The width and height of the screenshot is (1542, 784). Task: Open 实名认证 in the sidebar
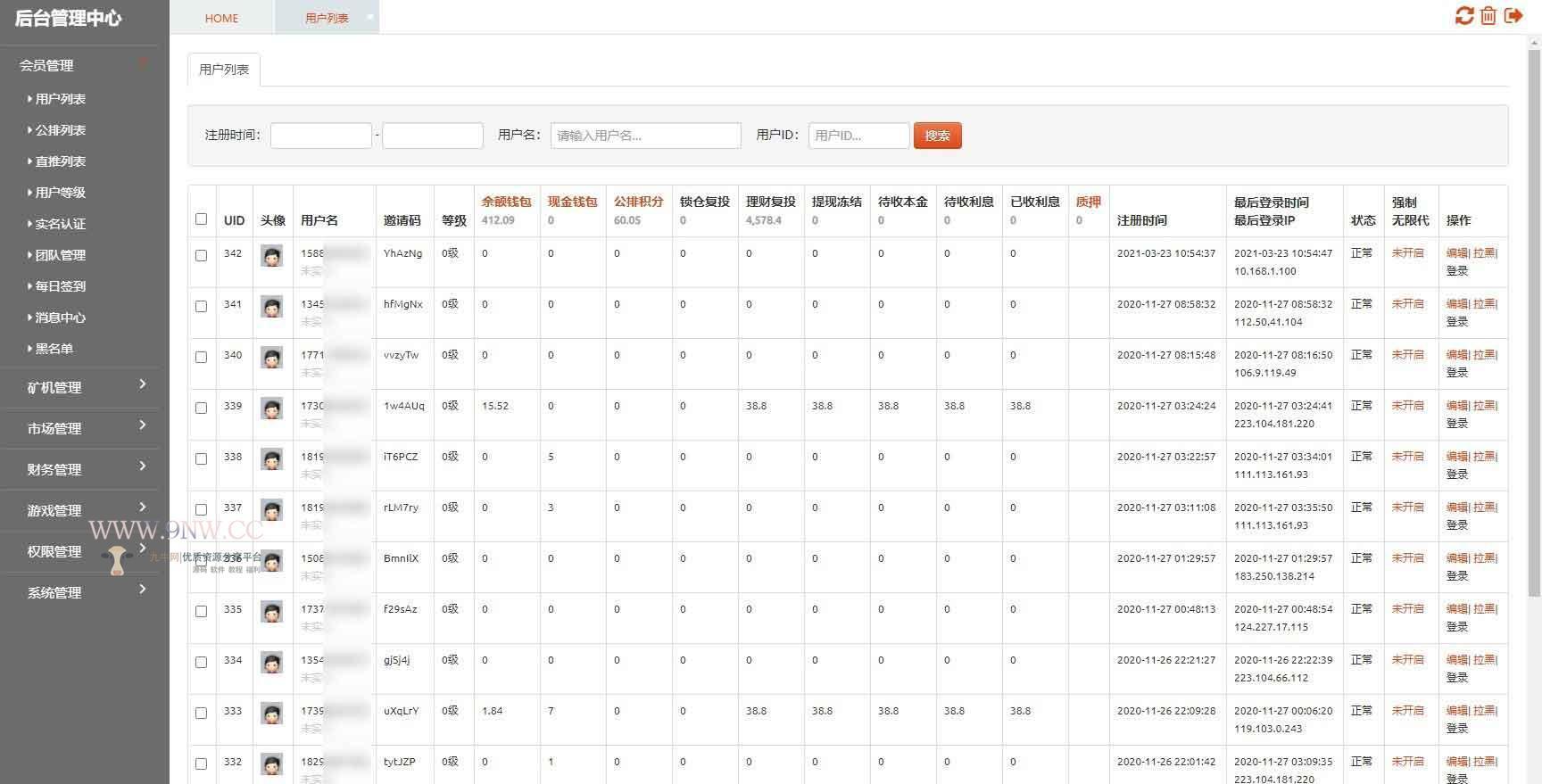60,224
